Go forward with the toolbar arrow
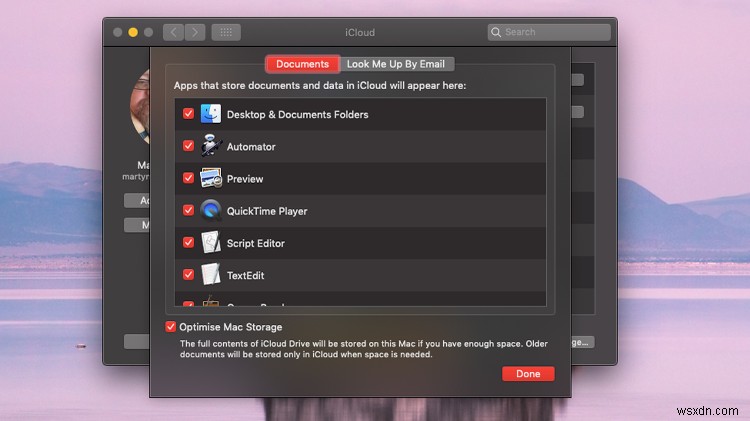Viewport: 750px width, 421px height. click(x=195, y=32)
